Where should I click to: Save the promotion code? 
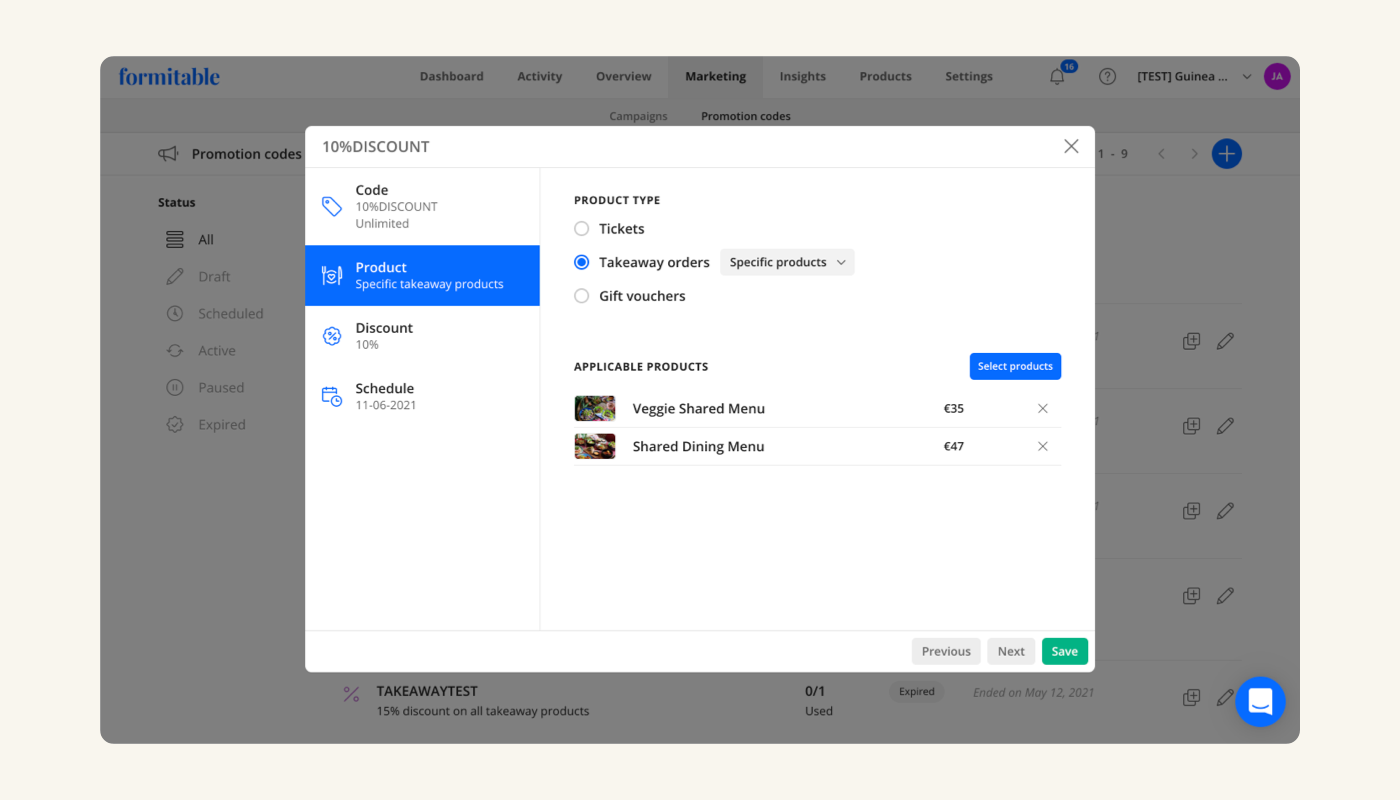1064,652
